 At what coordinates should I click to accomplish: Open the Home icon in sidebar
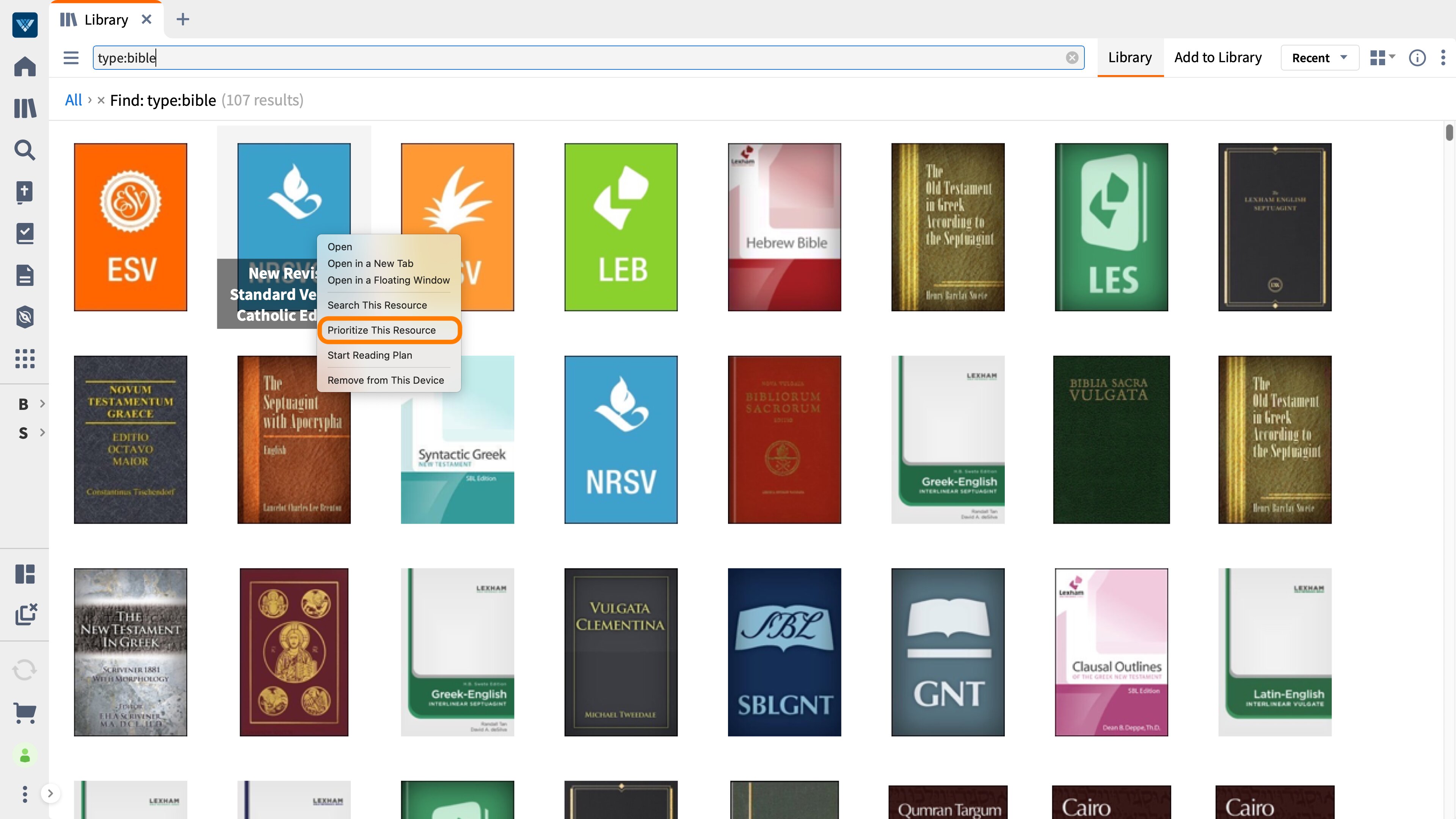point(24,66)
